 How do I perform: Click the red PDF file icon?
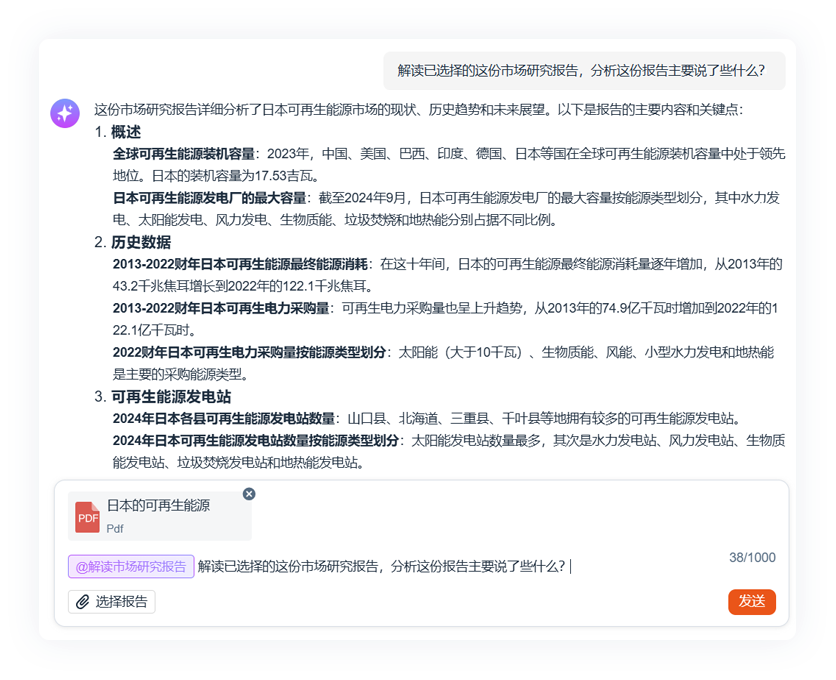point(88,517)
